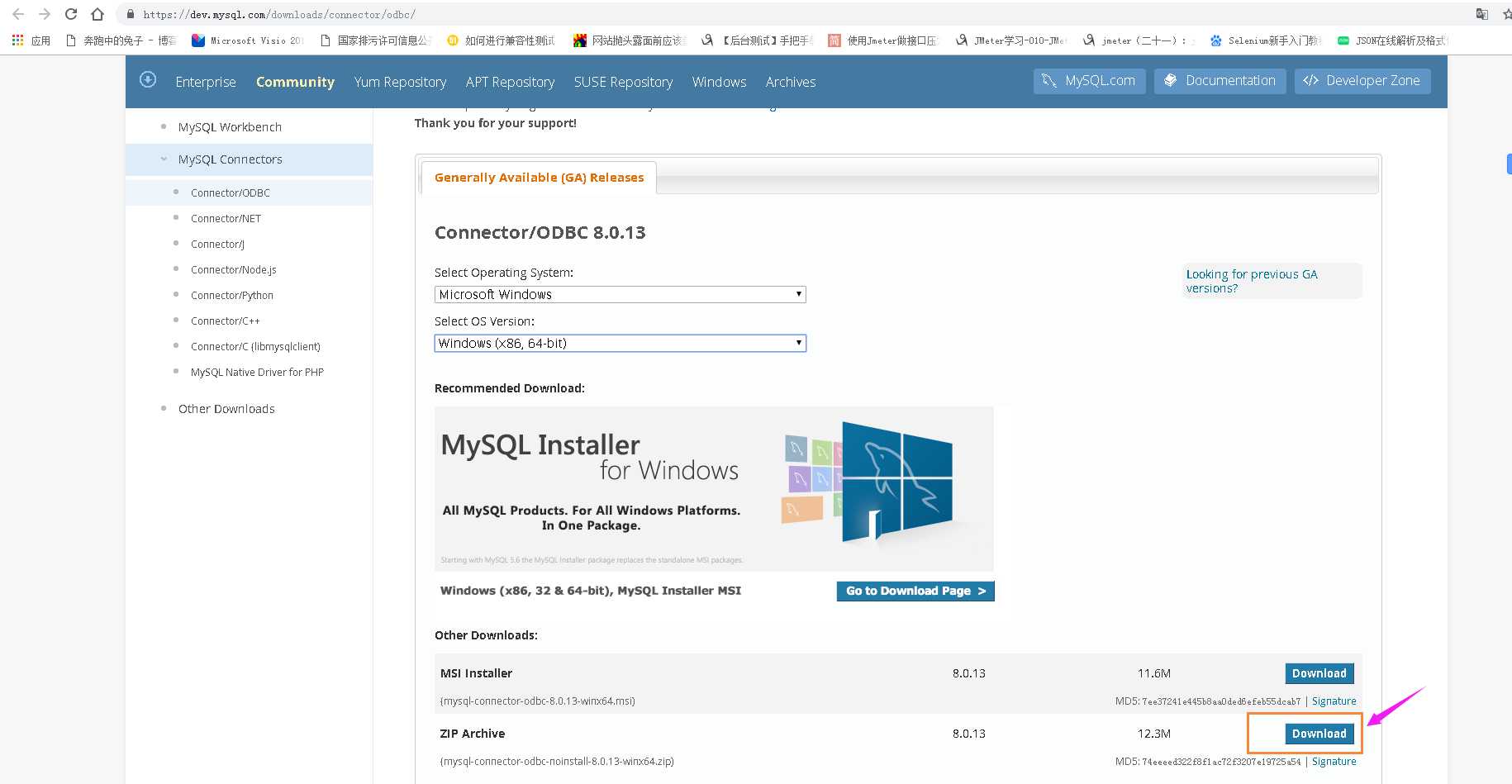
Task: Open the Selenium beginner bookmark
Action: pos(1266,40)
